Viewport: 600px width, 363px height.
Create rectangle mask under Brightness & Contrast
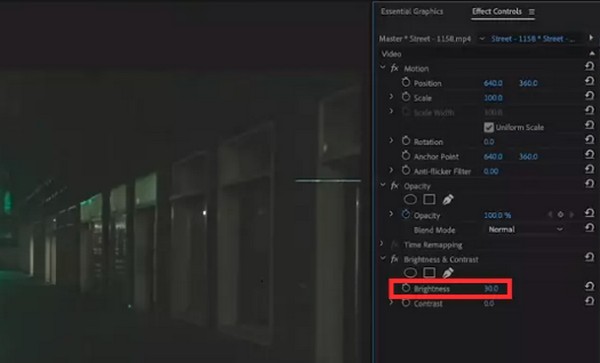429,273
